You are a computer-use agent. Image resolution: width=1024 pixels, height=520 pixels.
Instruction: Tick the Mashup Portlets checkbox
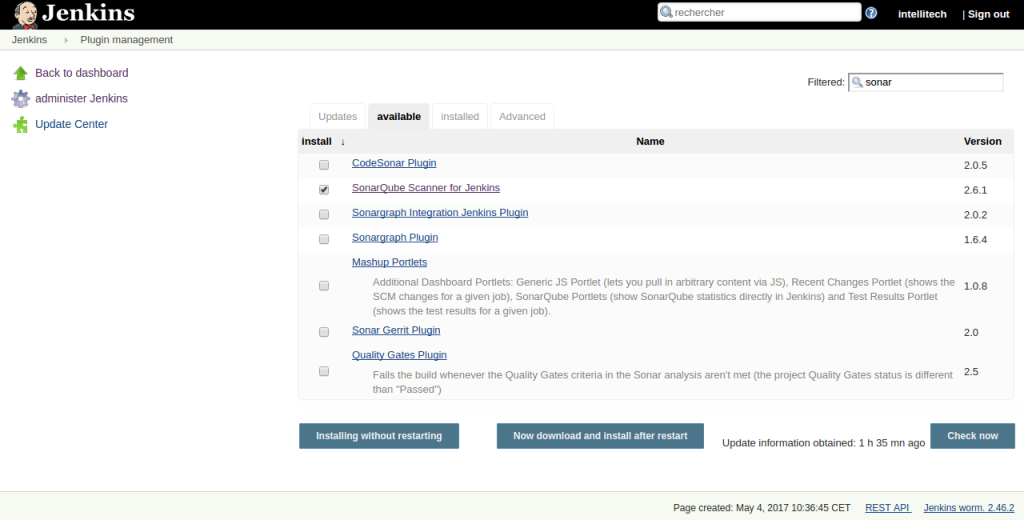click(324, 286)
